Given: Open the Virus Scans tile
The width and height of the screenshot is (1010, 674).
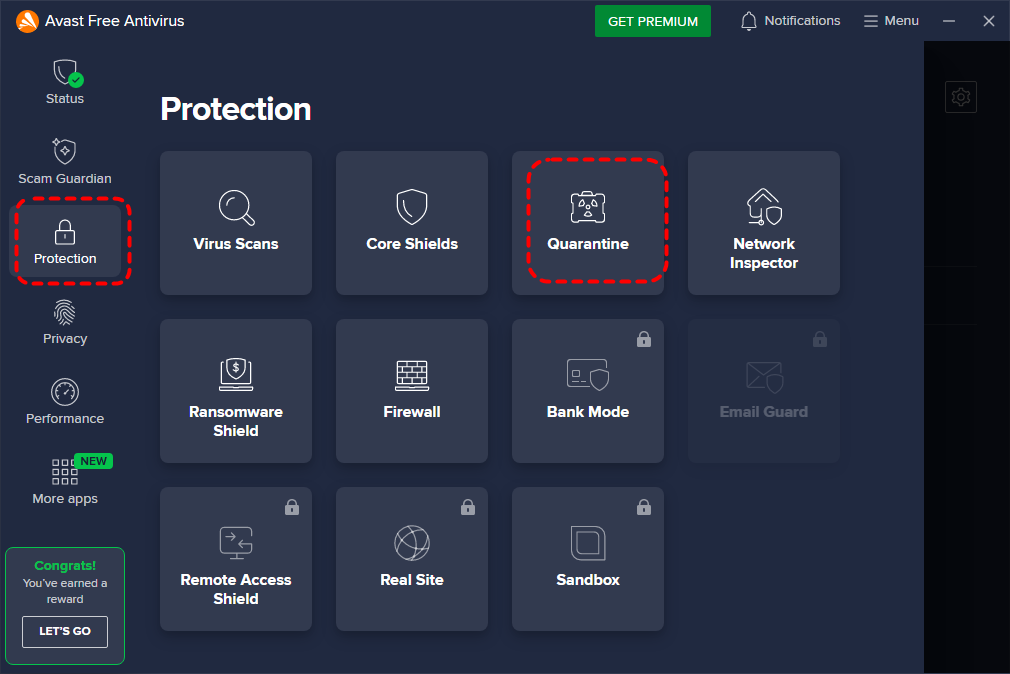Looking at the screenshot, I should pyautogui.click(x=236, y=223).
